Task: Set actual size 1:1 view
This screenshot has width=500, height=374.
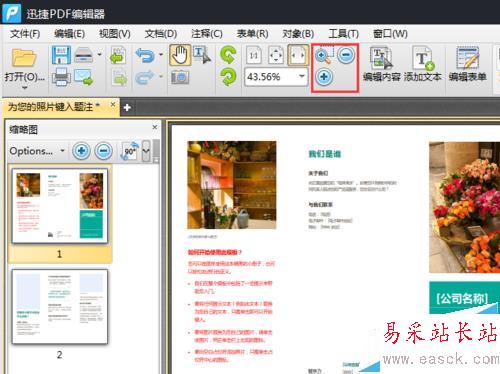Action: point(254,55)
